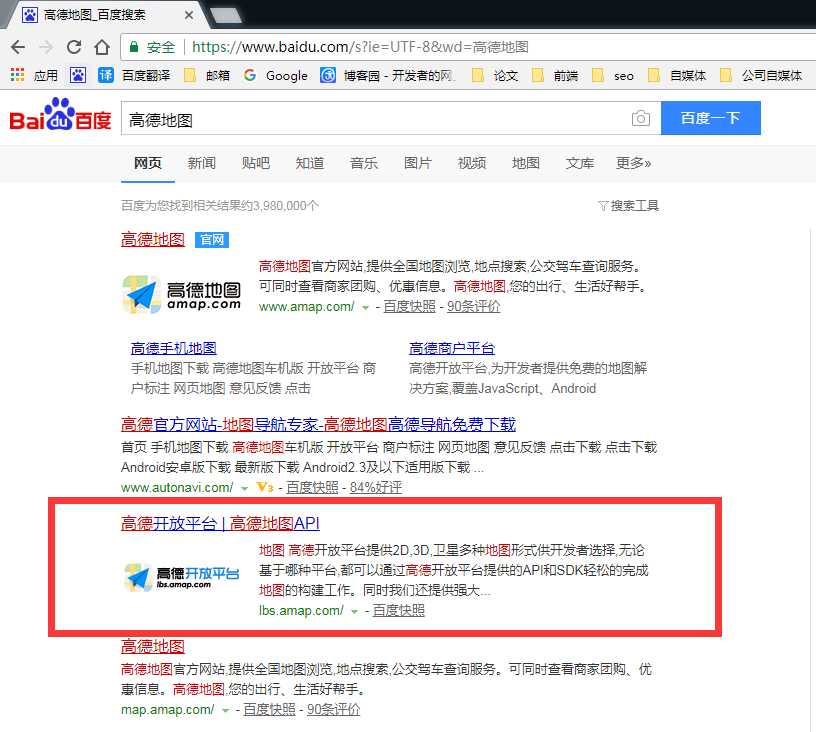Select the 网页 tab
Screen dimensions: 816x732
point(148,163)
